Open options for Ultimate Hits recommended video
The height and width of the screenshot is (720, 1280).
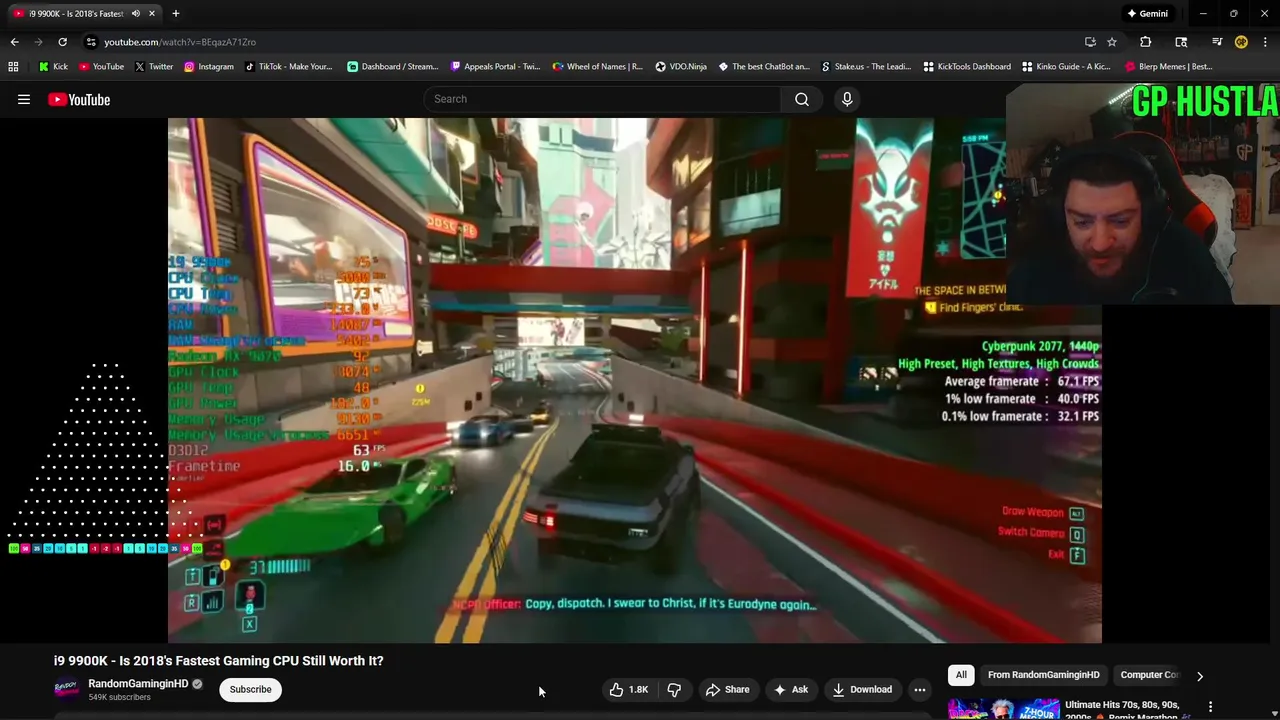(1210, 707)
